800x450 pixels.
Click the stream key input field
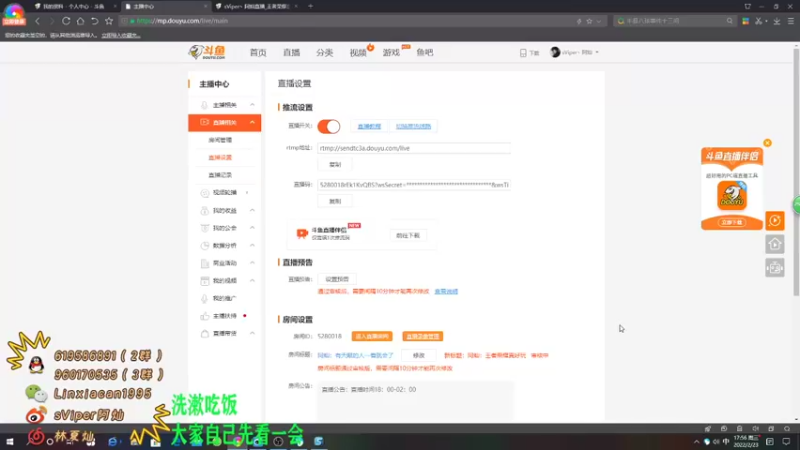(x=414, y=185)
